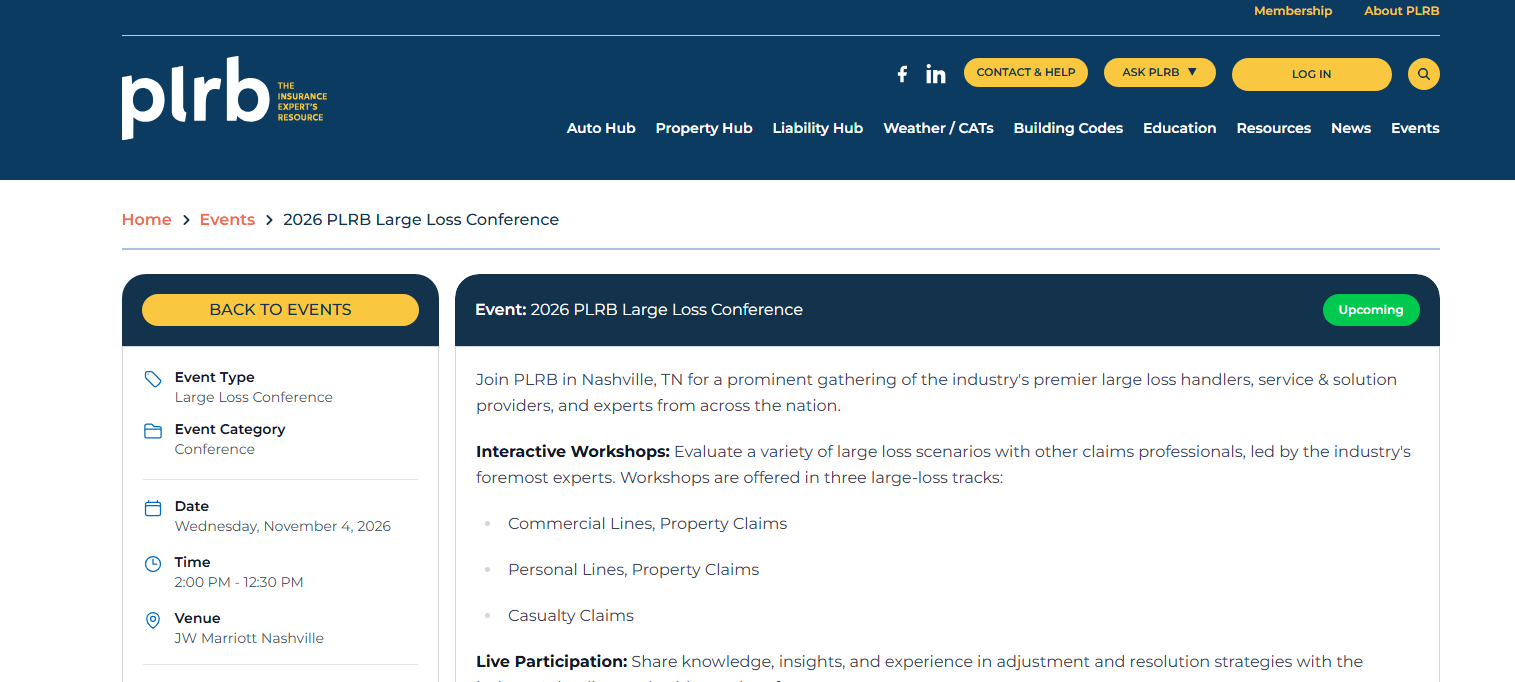Click the Venue location pin icon
The width and height of the screenshot is (1515, 682).
point(153,620)
